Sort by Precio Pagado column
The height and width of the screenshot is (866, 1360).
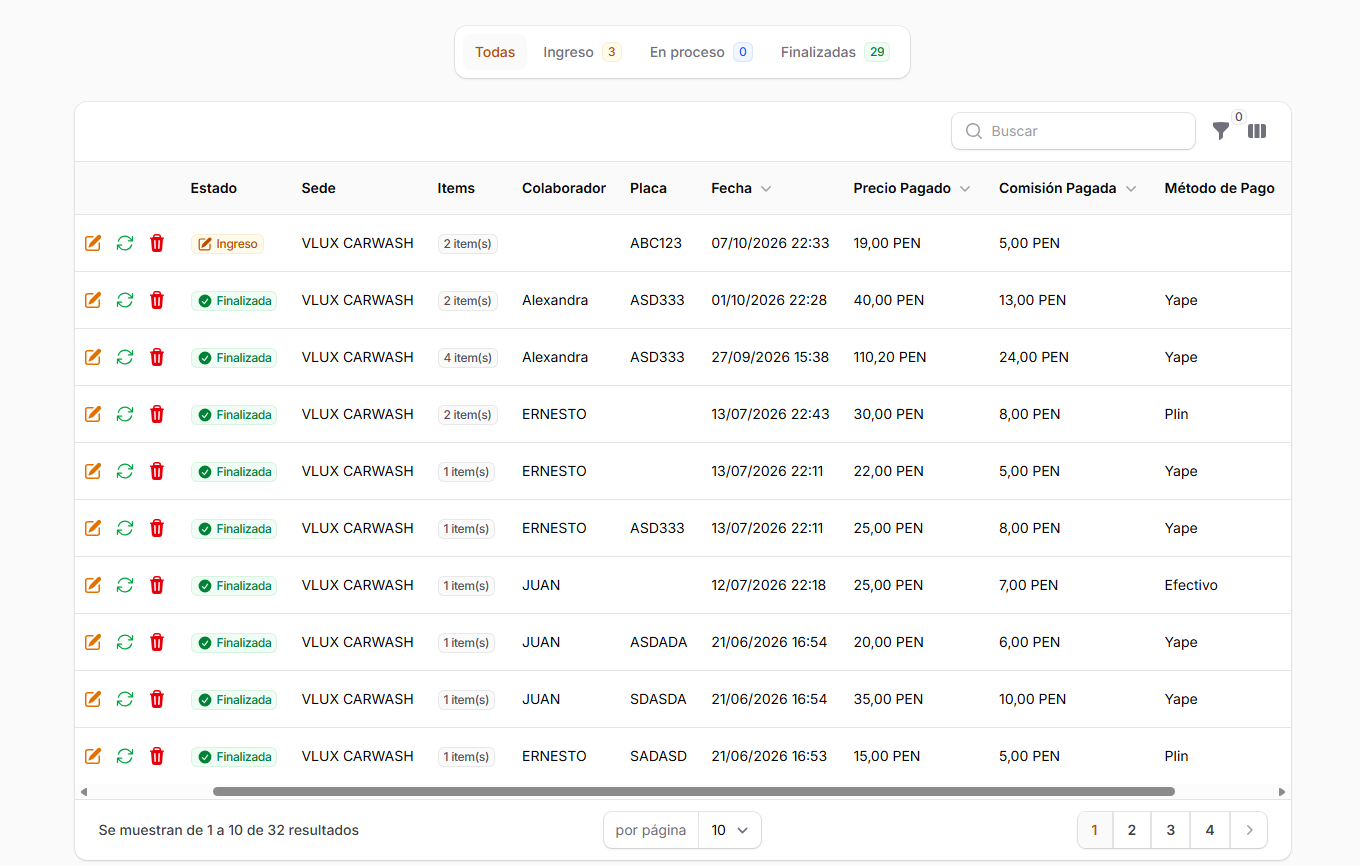pyautogui.click(x=912, y=188)
